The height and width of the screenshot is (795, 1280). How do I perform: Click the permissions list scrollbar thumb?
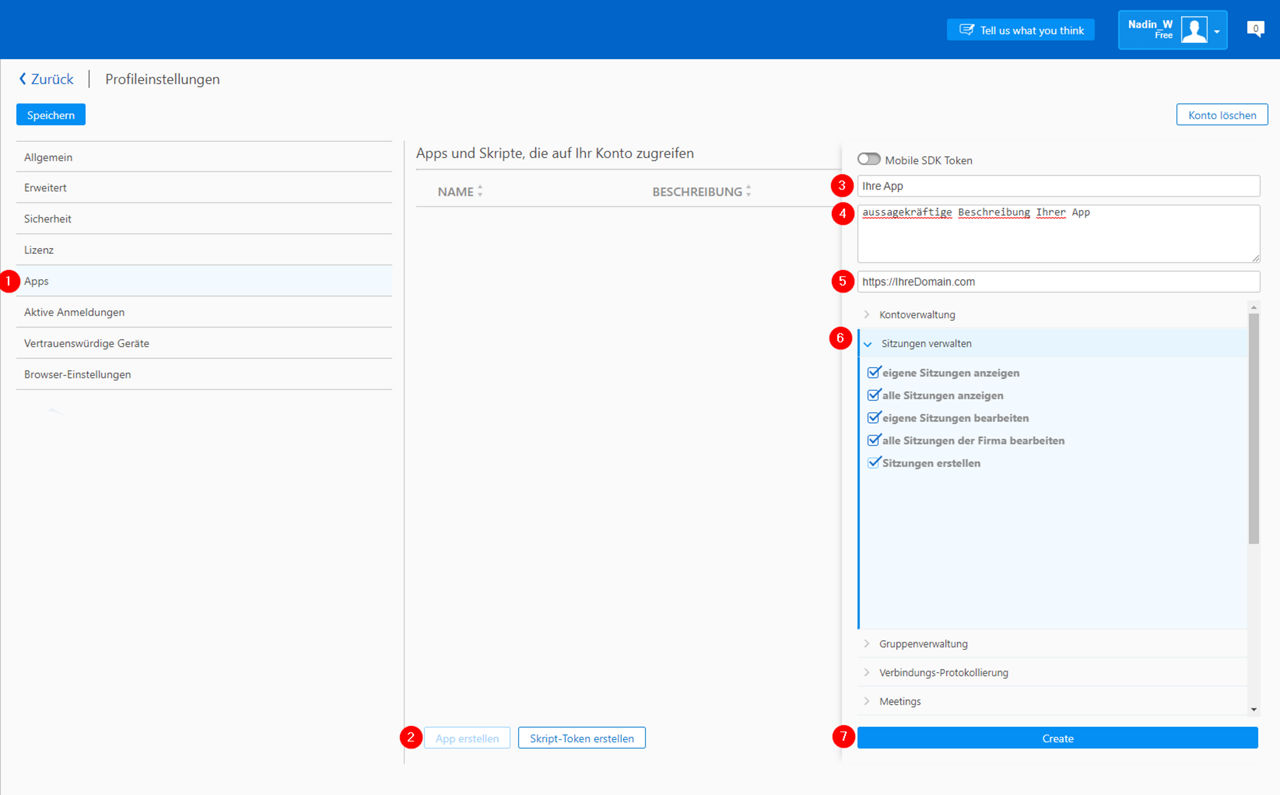tap(1254, 429)
